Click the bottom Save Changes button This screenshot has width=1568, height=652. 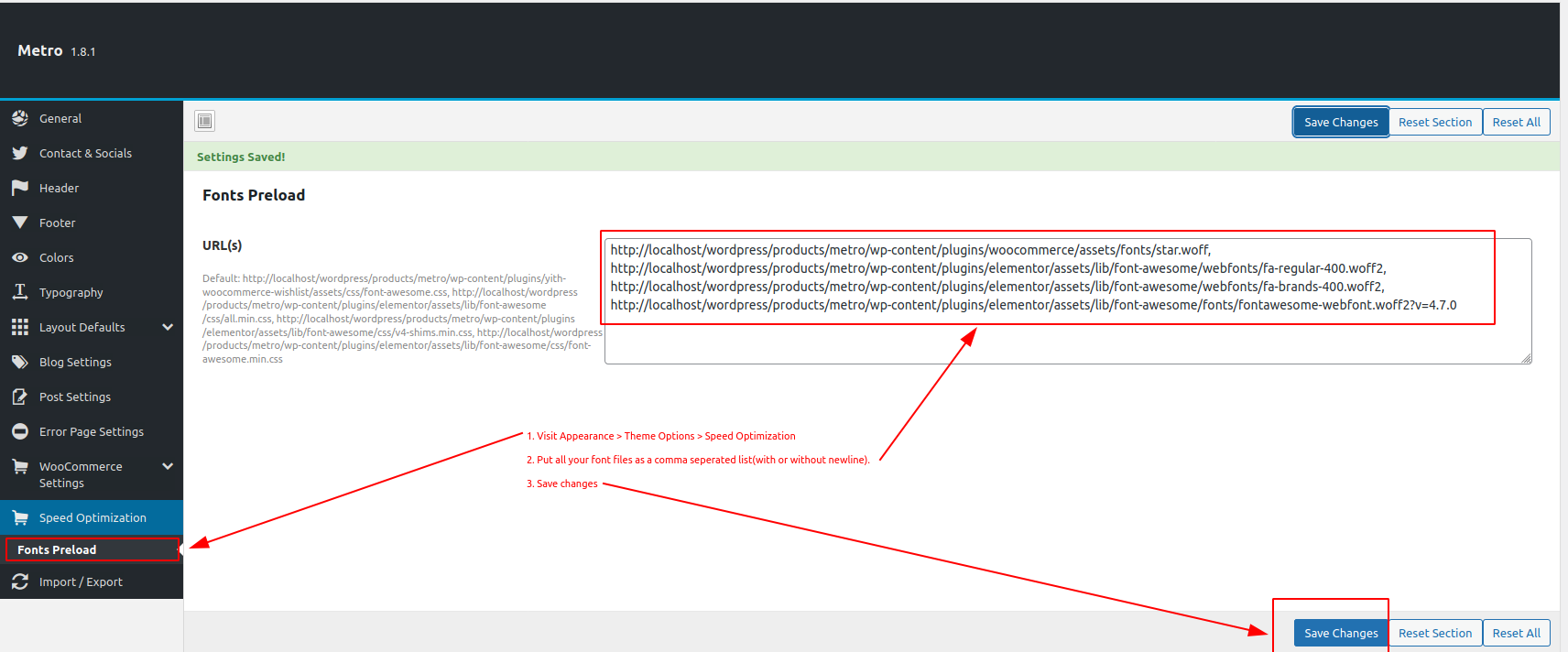[x=1341, y=633]
